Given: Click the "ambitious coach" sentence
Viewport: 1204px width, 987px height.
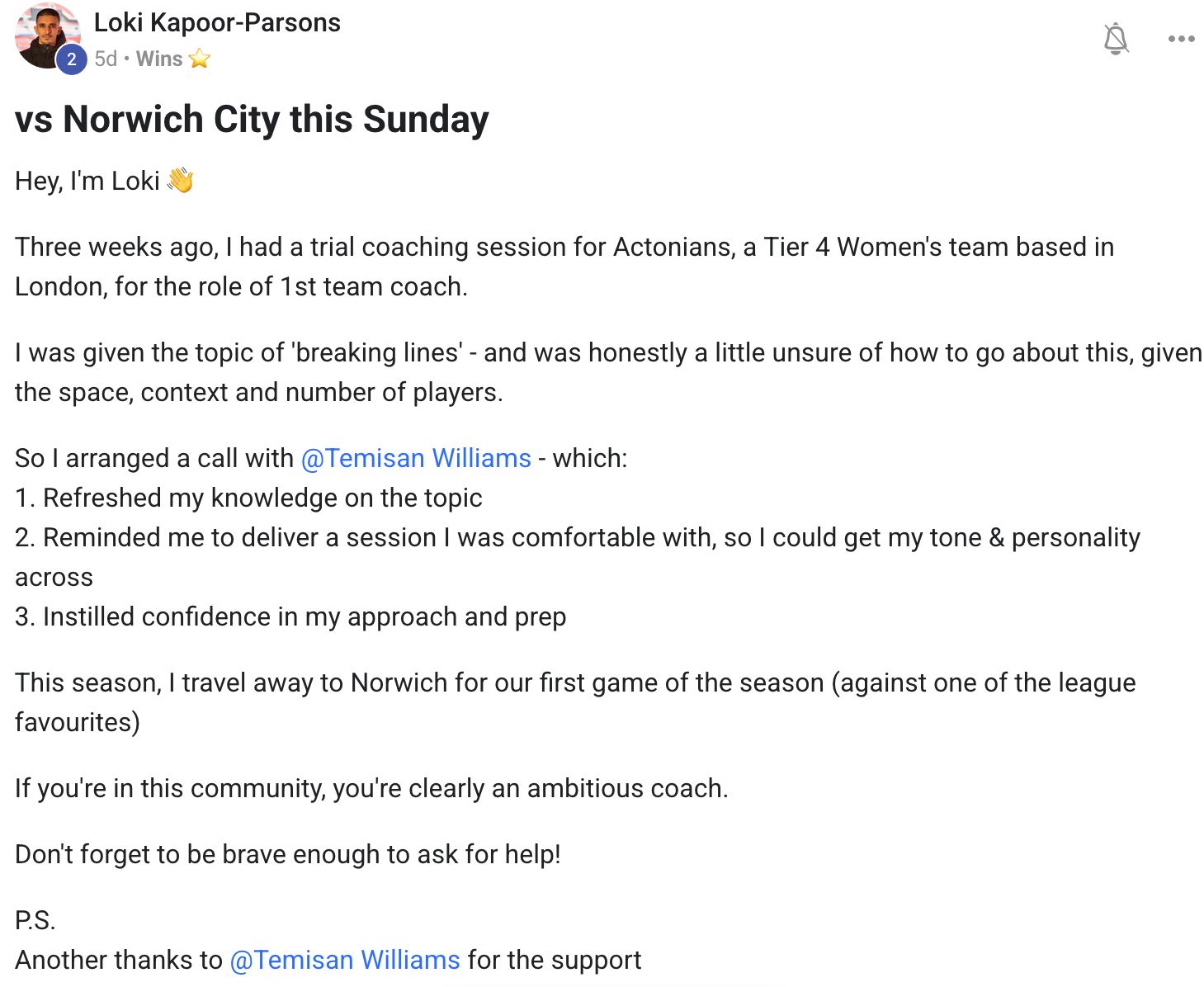Looking at the screenshot, I should coord(371,788).
